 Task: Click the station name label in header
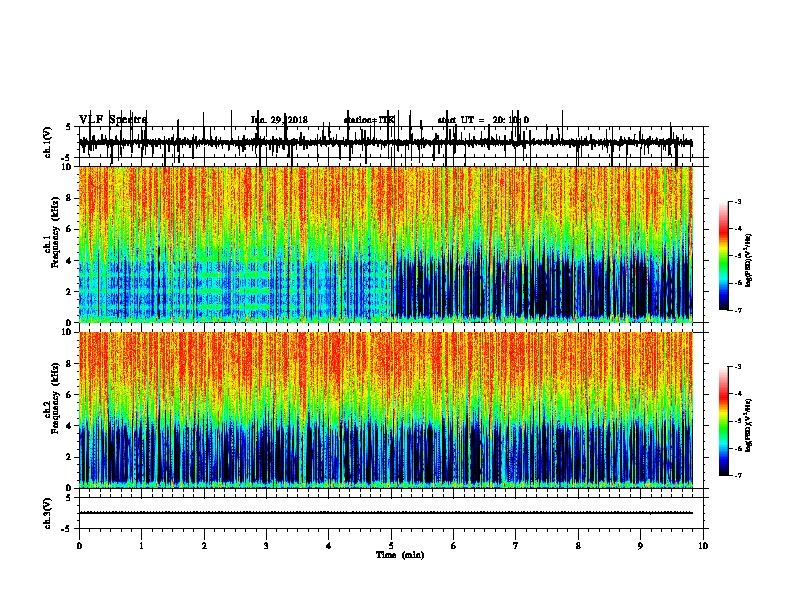pos(369,120)
